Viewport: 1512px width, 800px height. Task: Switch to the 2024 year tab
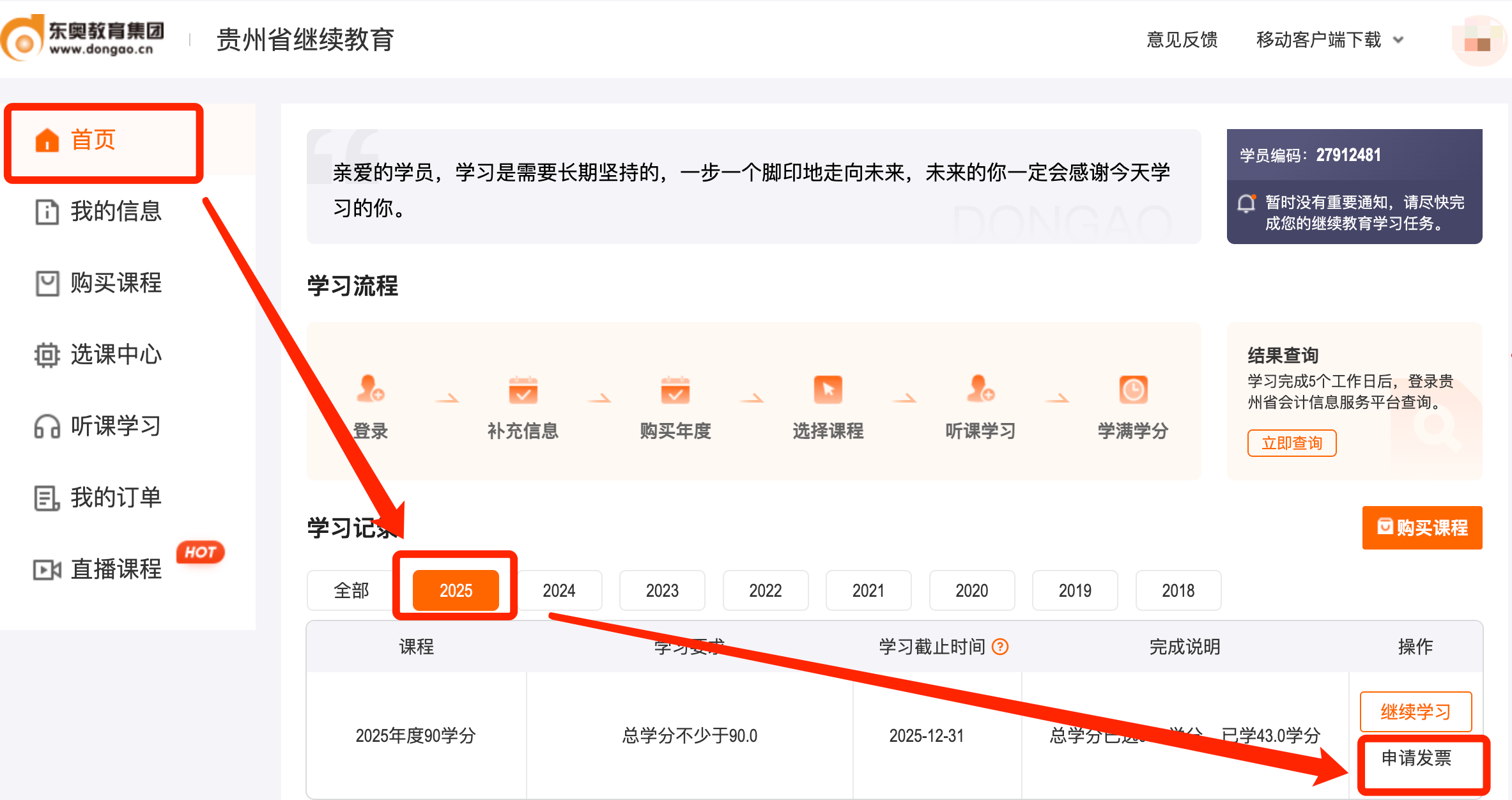pos(559,590)
